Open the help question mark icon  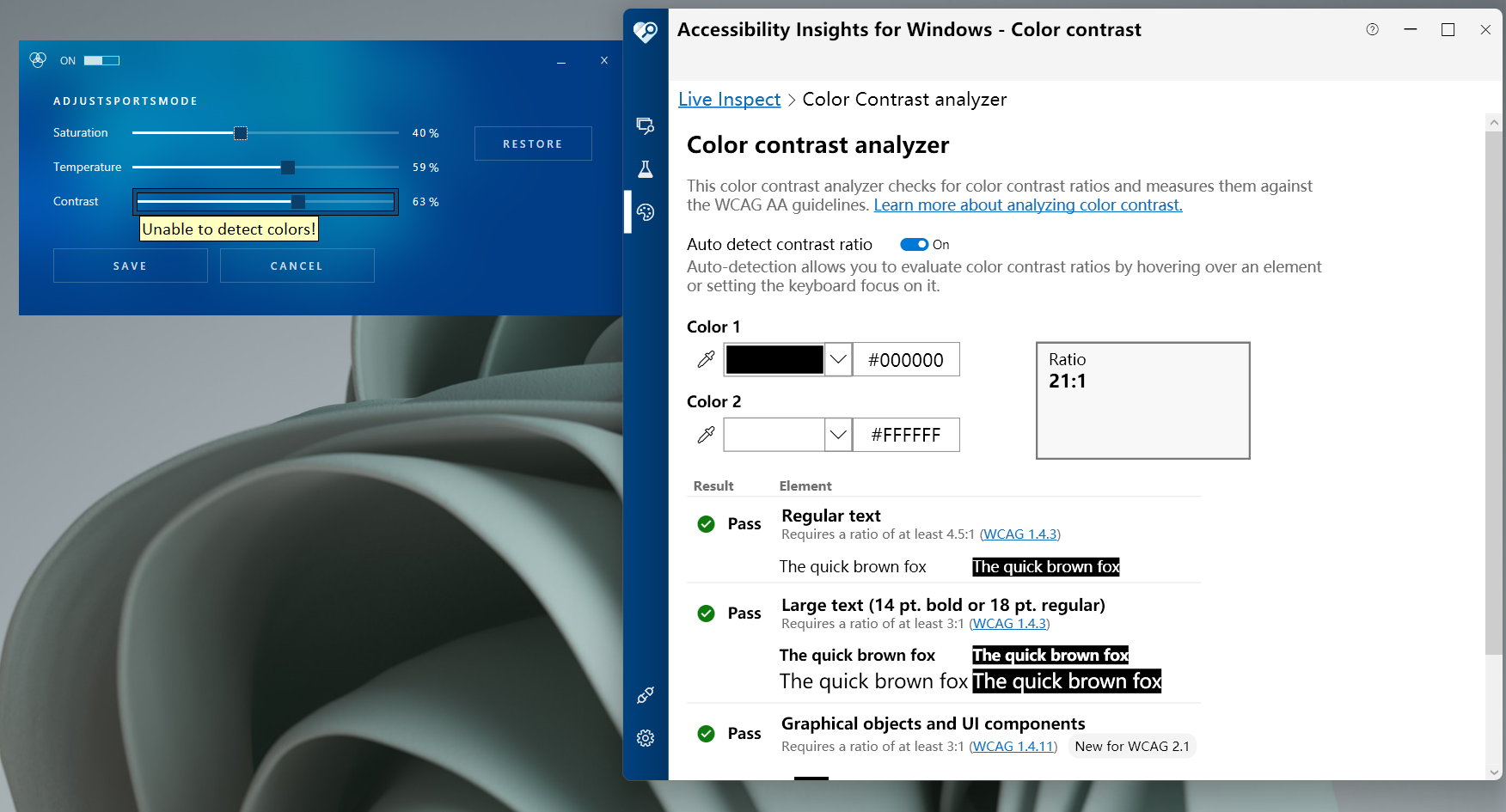tap(1373, 29)
